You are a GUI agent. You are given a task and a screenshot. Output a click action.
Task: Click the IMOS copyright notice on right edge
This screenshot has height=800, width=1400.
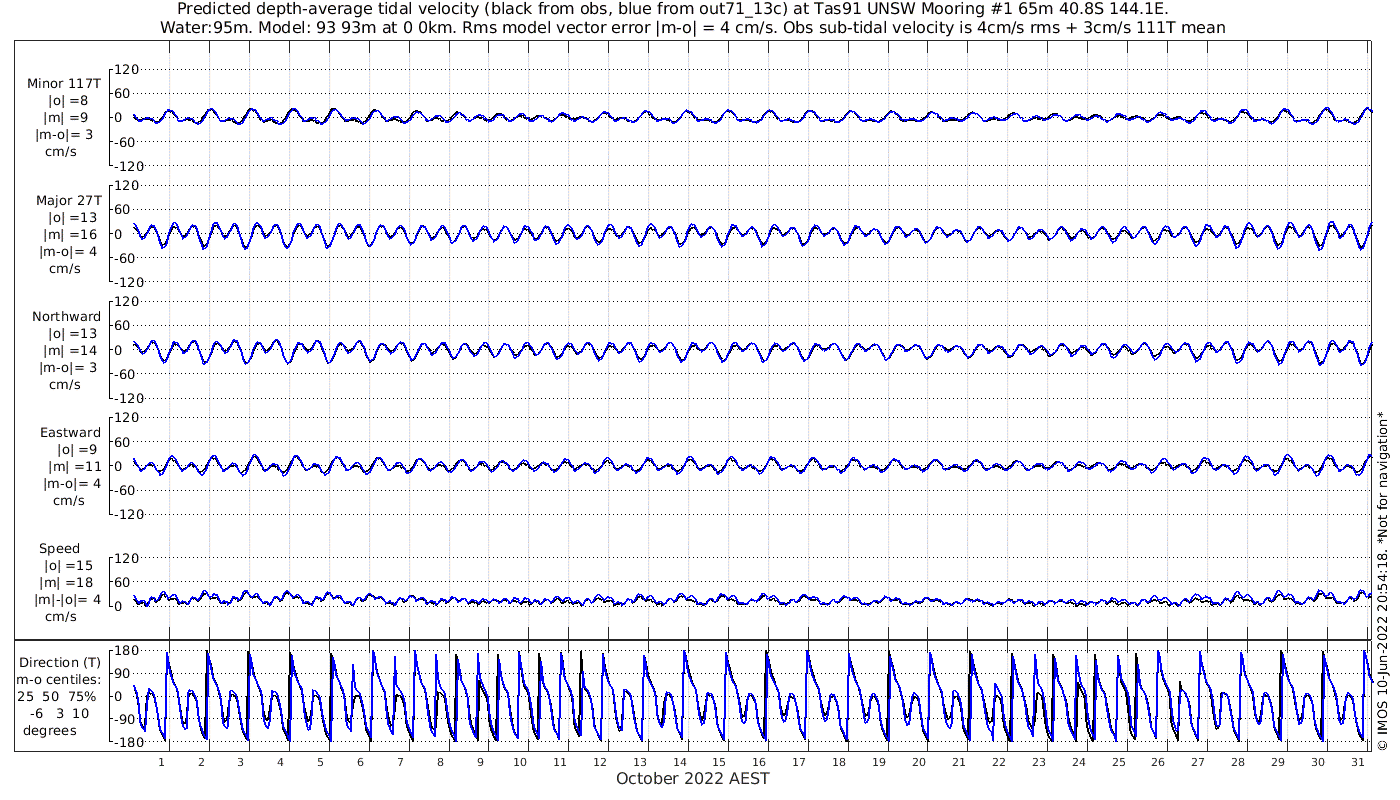[x=1382, y=580]
